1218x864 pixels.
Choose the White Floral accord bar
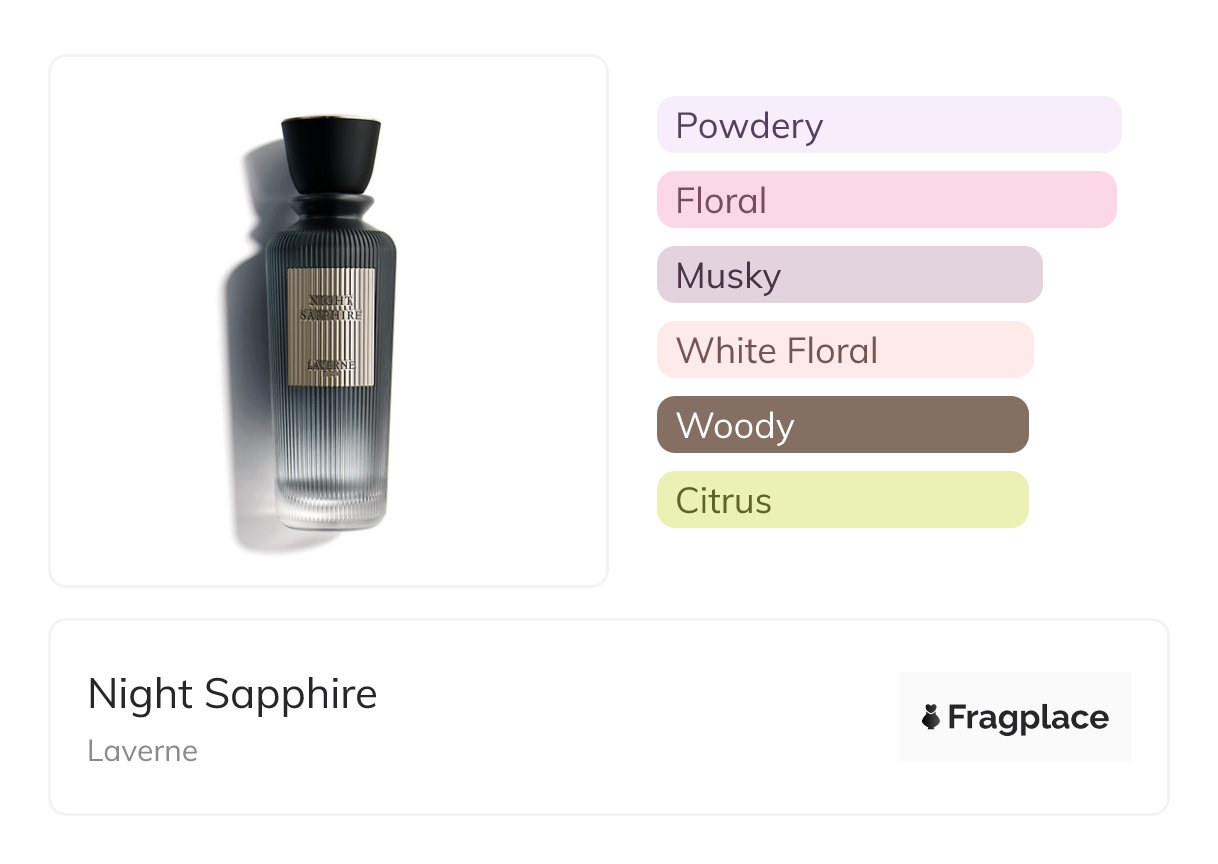[x=844, y=350]
